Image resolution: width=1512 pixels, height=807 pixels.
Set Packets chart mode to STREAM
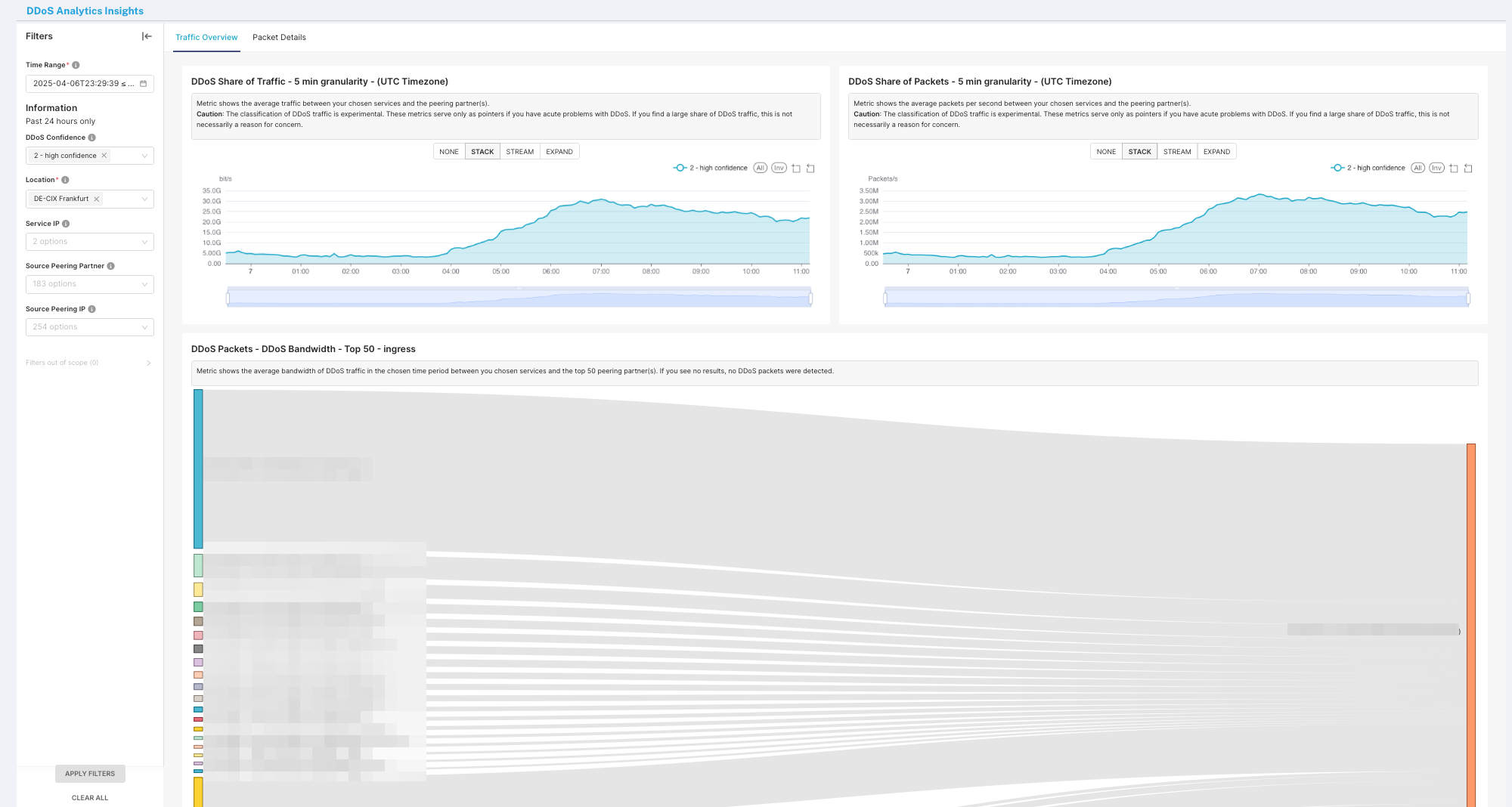pyautogui.click(x=1177, y=152)
